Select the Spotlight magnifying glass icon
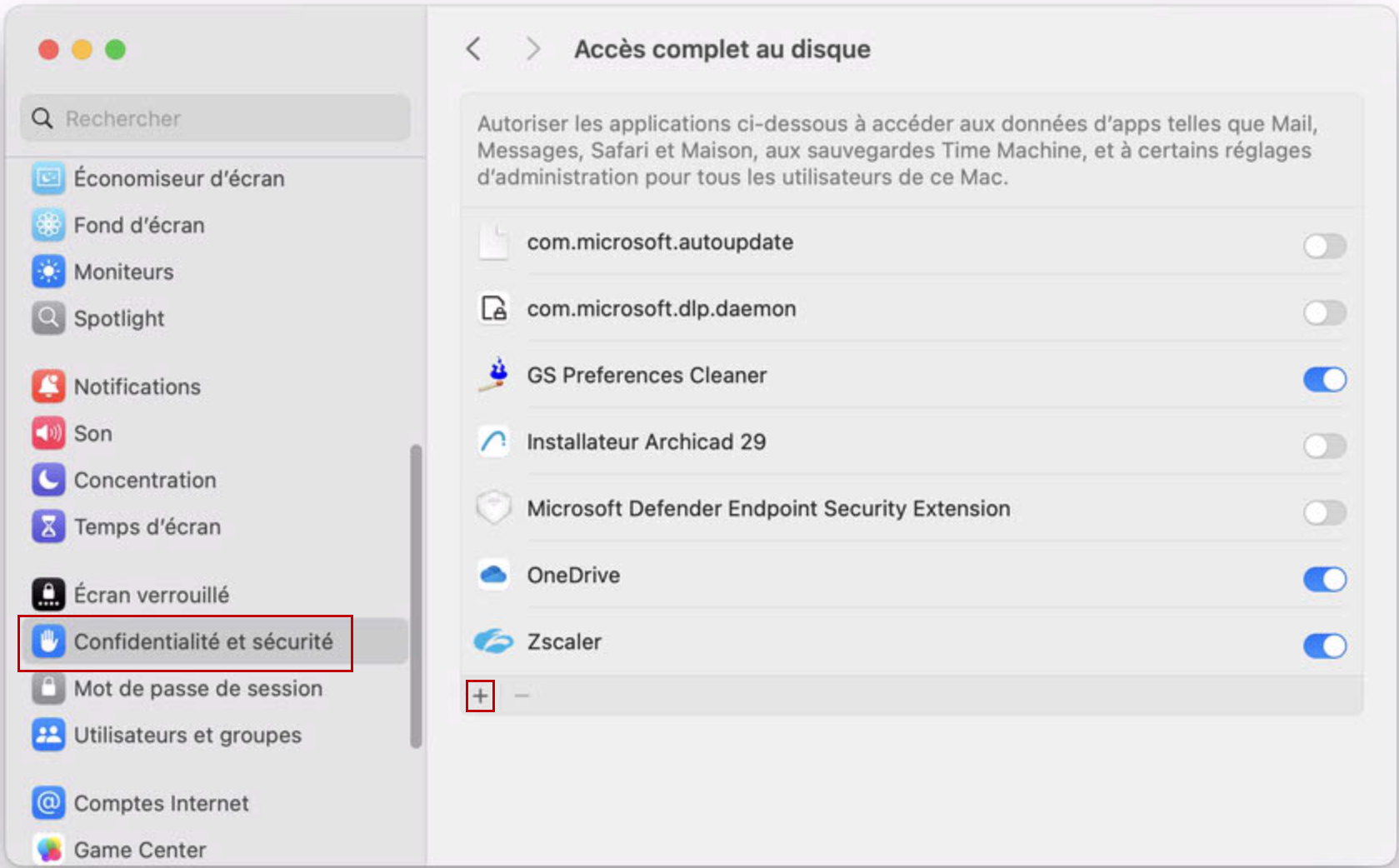The height and width of the screenshot is (868, 1399). pos(49,318)
